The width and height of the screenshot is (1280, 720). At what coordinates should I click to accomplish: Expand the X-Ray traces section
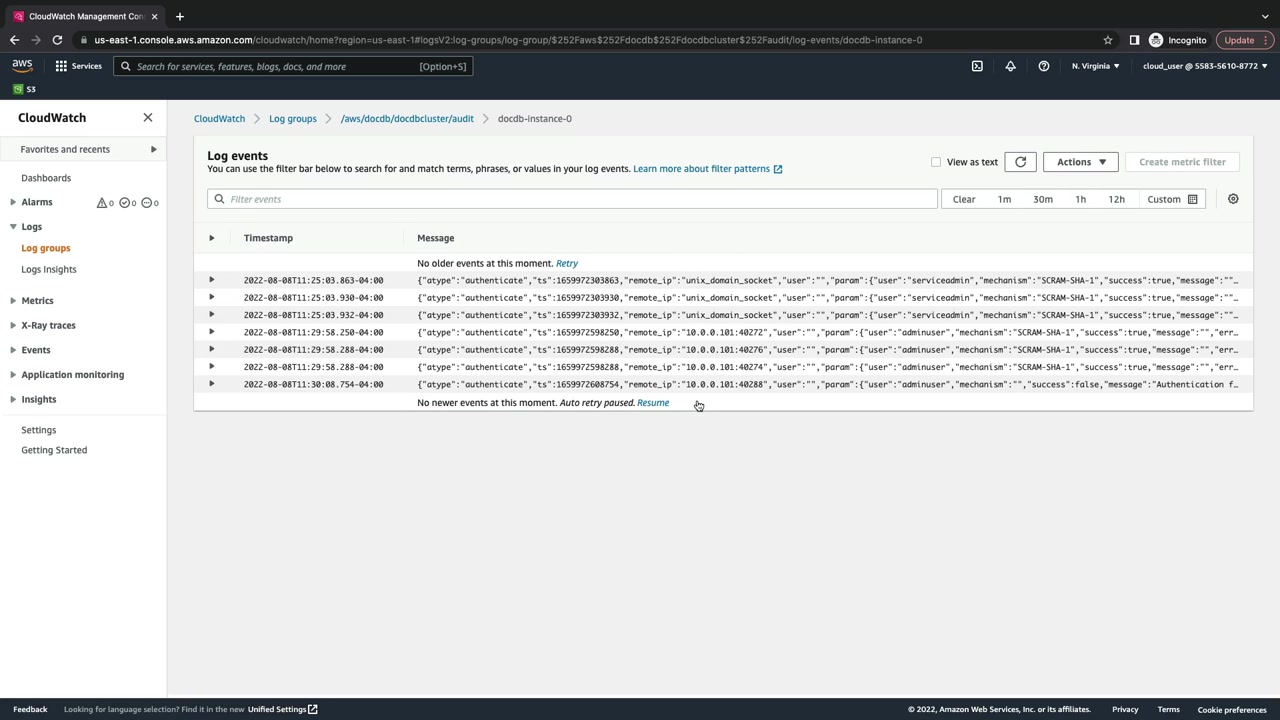point(13,325)
